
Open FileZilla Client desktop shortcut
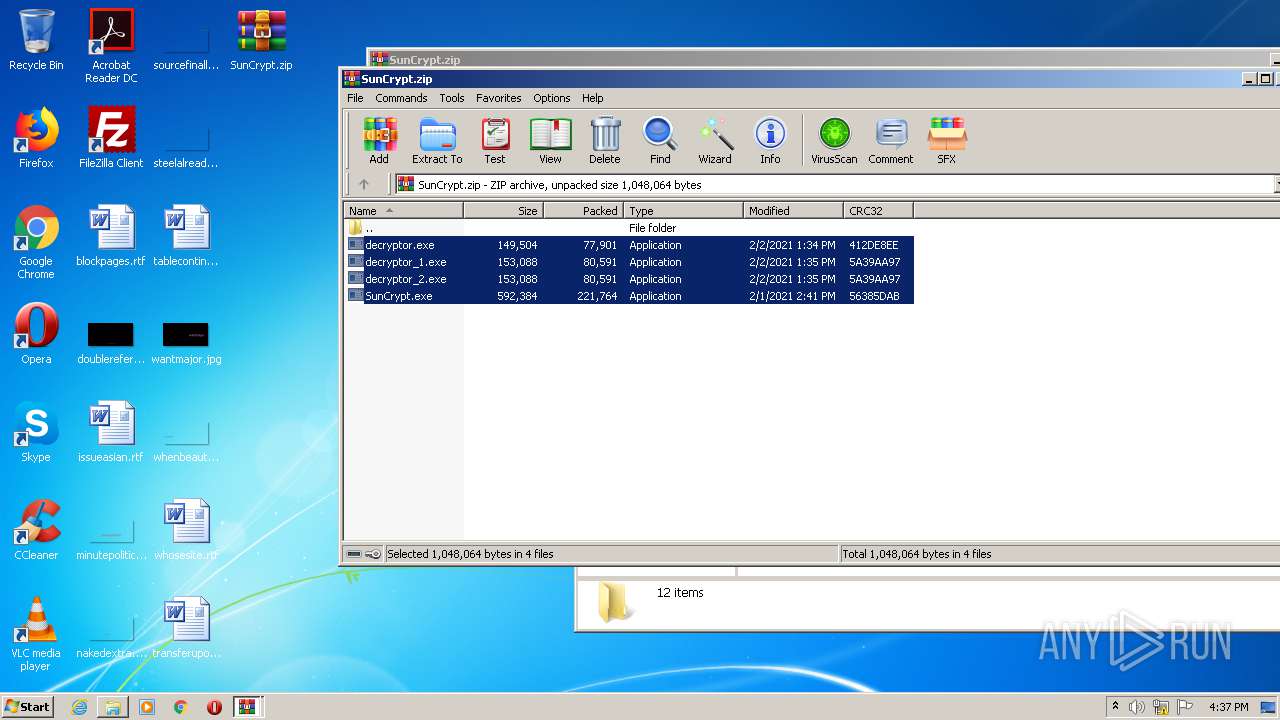click(x=111, y=138)
